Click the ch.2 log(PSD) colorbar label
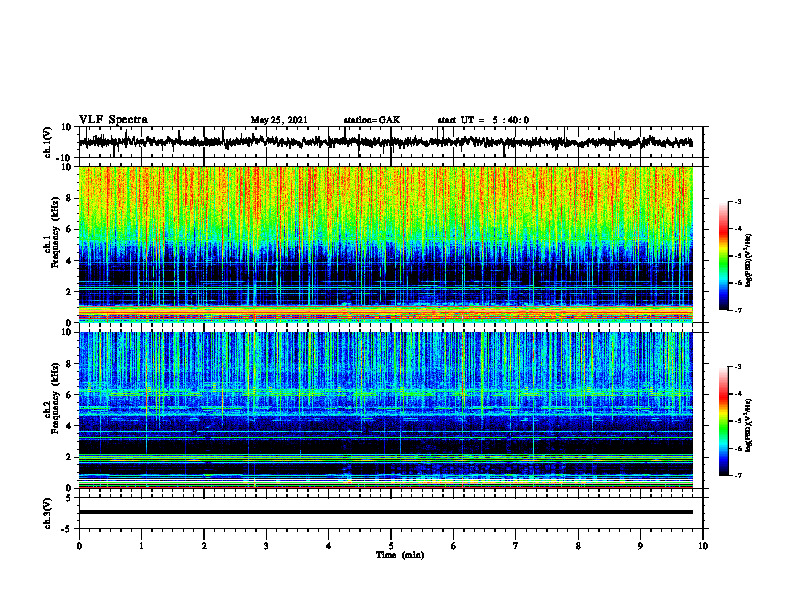Viewport: 792px width, 612px height. (x=749, y=425)
